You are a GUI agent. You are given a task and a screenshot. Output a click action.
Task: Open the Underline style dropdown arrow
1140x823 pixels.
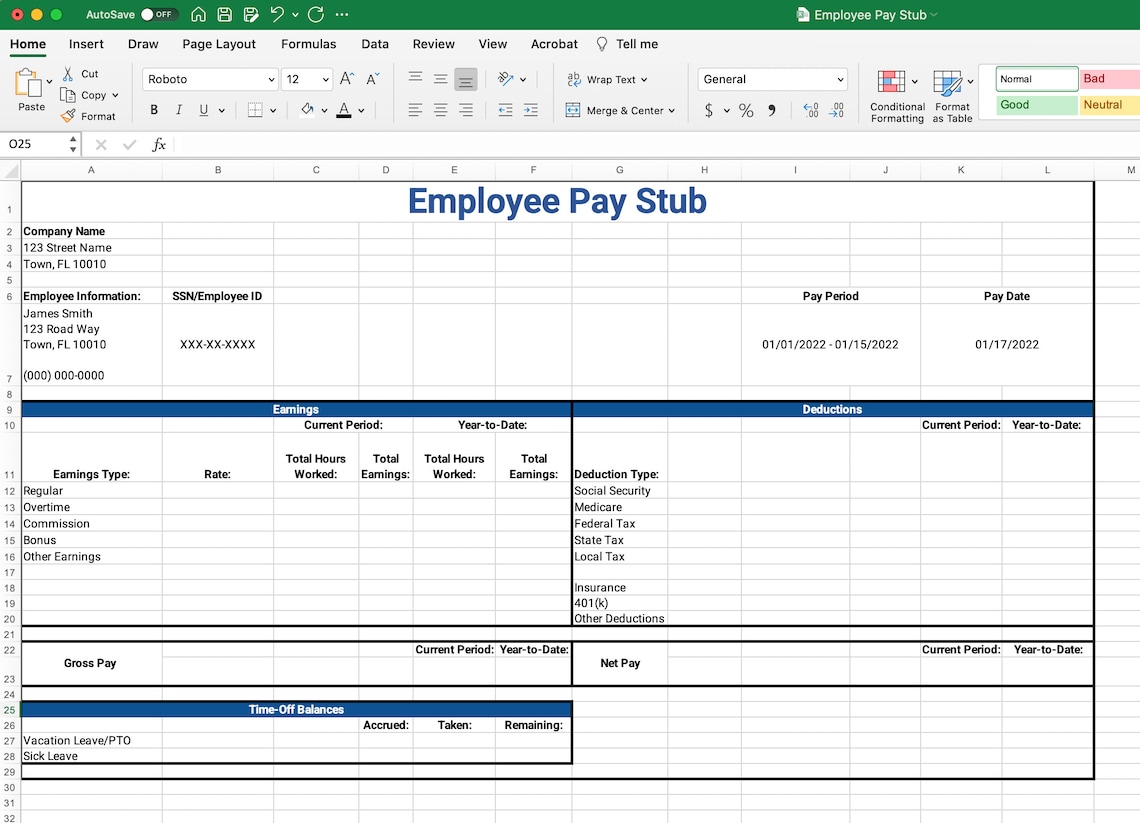point(221,111)
